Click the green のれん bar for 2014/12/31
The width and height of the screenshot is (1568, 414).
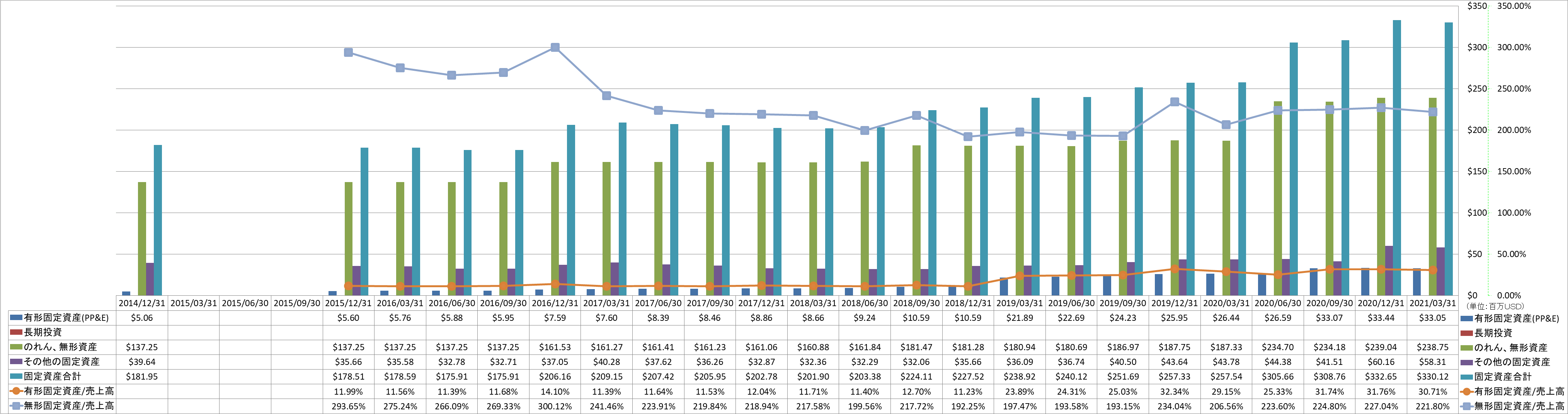pyautogui.click(x=142, y=239)
